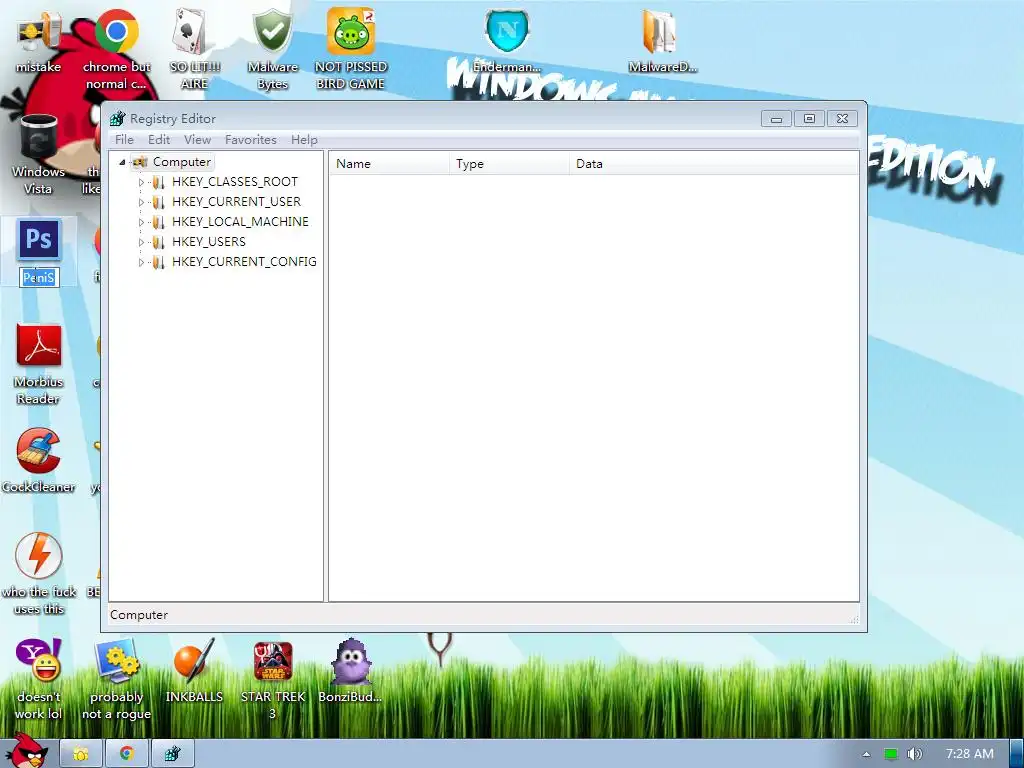Click the HKEY_USERS folder icon
The height and width of the screenshot is (768, 1024).
158,243
